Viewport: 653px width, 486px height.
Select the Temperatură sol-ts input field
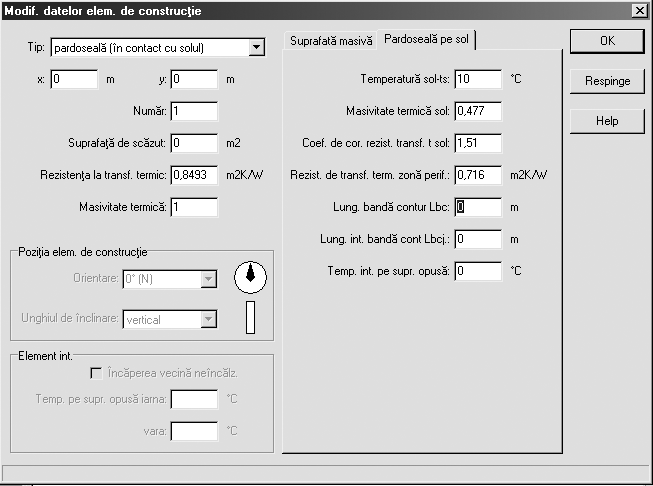[478, 78]
